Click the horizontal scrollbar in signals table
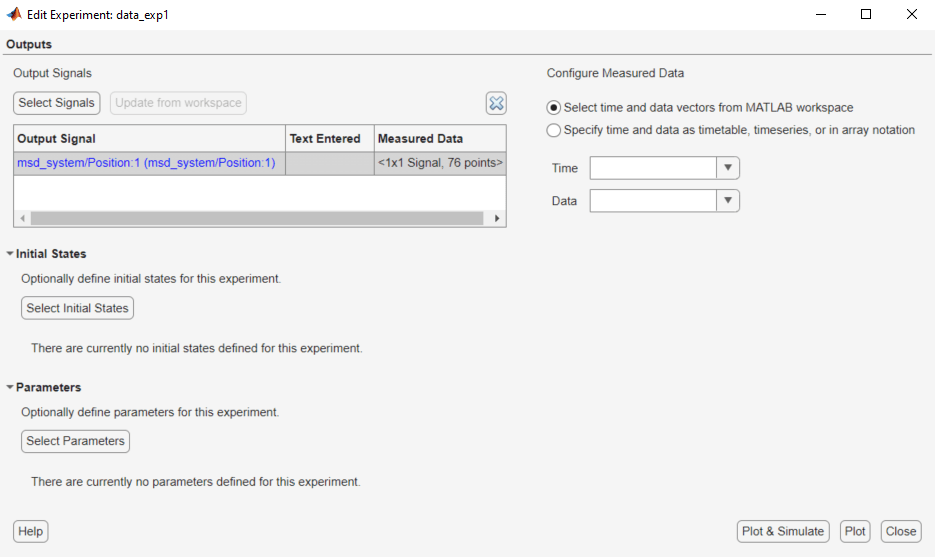Image resolution: width=935 pixels, height=557 pixels. pos(259,218)
